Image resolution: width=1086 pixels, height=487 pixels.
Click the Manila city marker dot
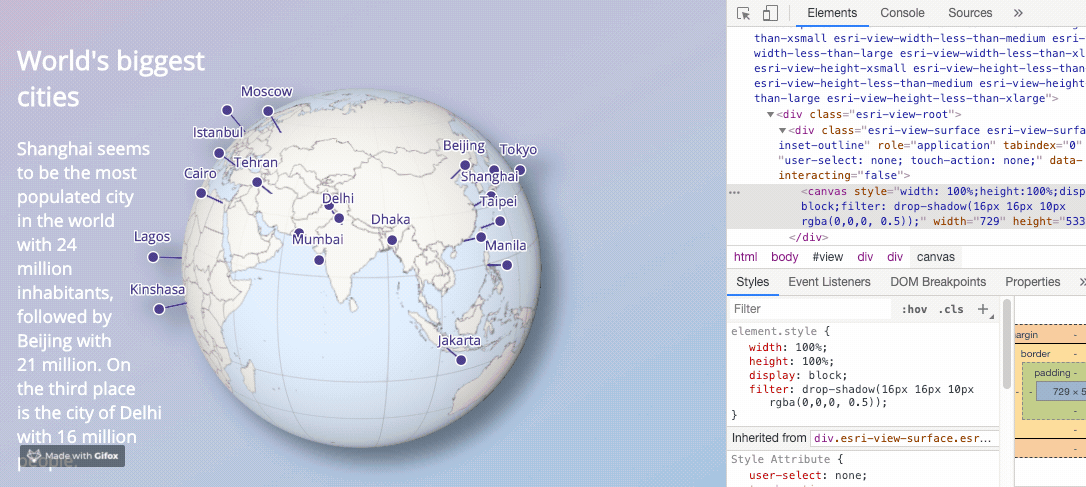[507, 265]
